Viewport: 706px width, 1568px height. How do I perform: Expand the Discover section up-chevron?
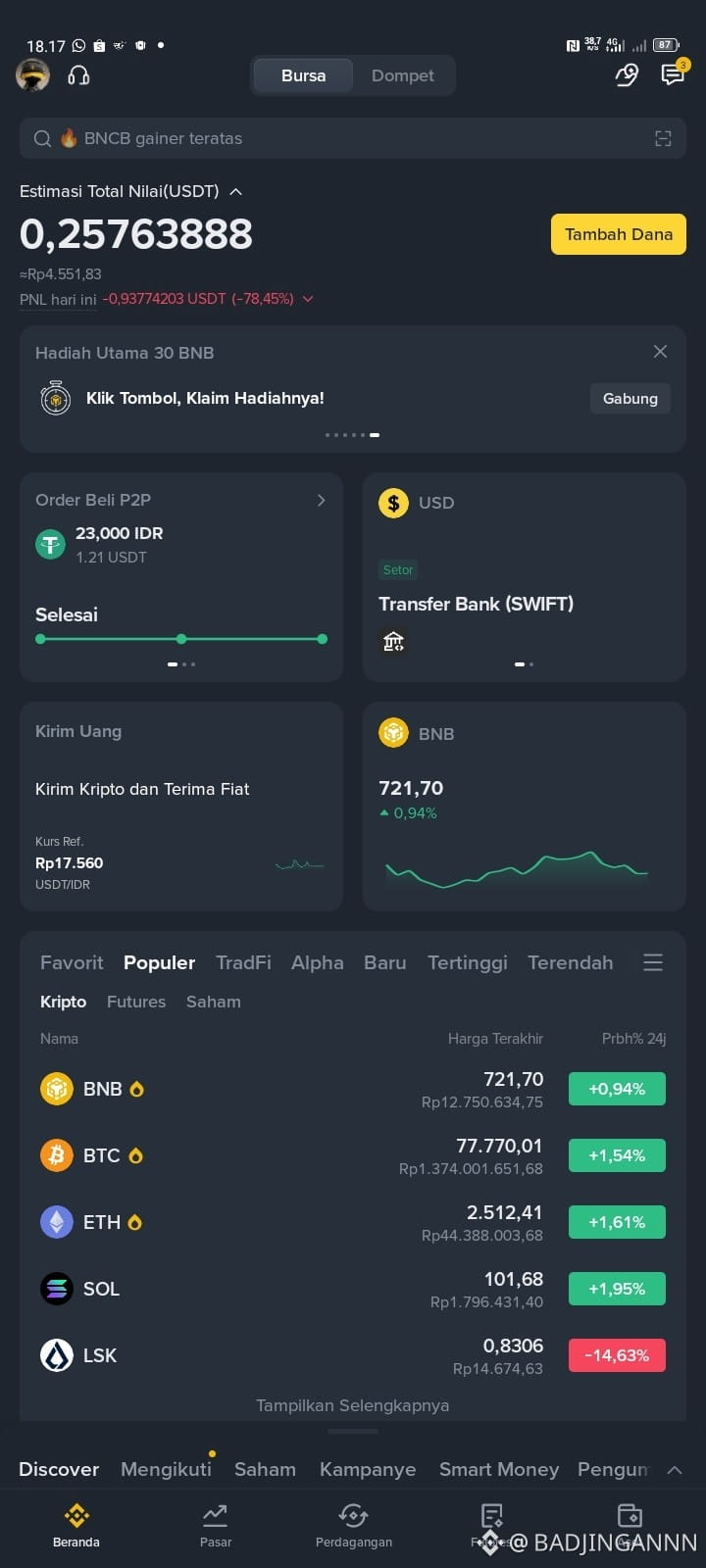[x=675, y=1469]
